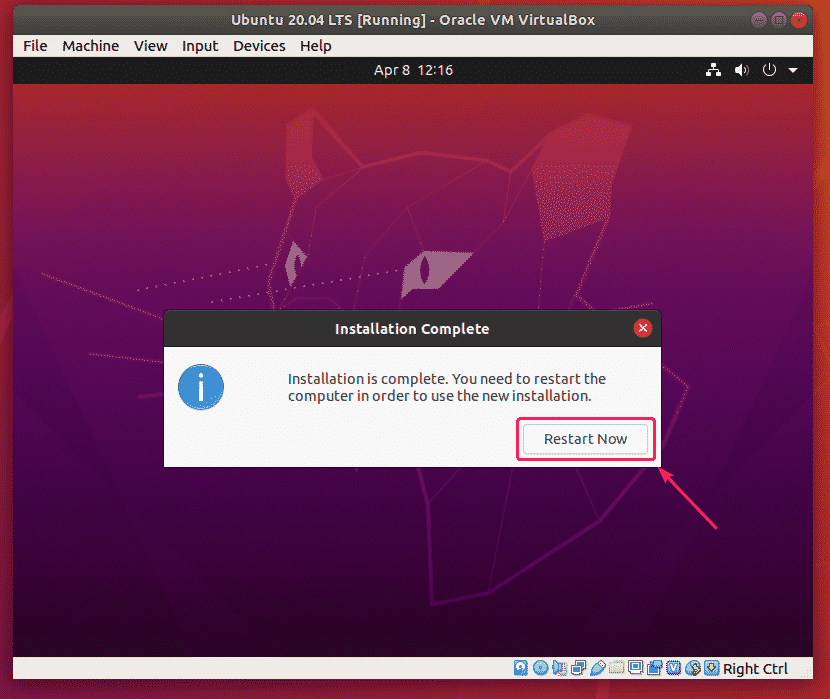Click the power icon in top bar

pyautogui.click(x=769, y=70)
